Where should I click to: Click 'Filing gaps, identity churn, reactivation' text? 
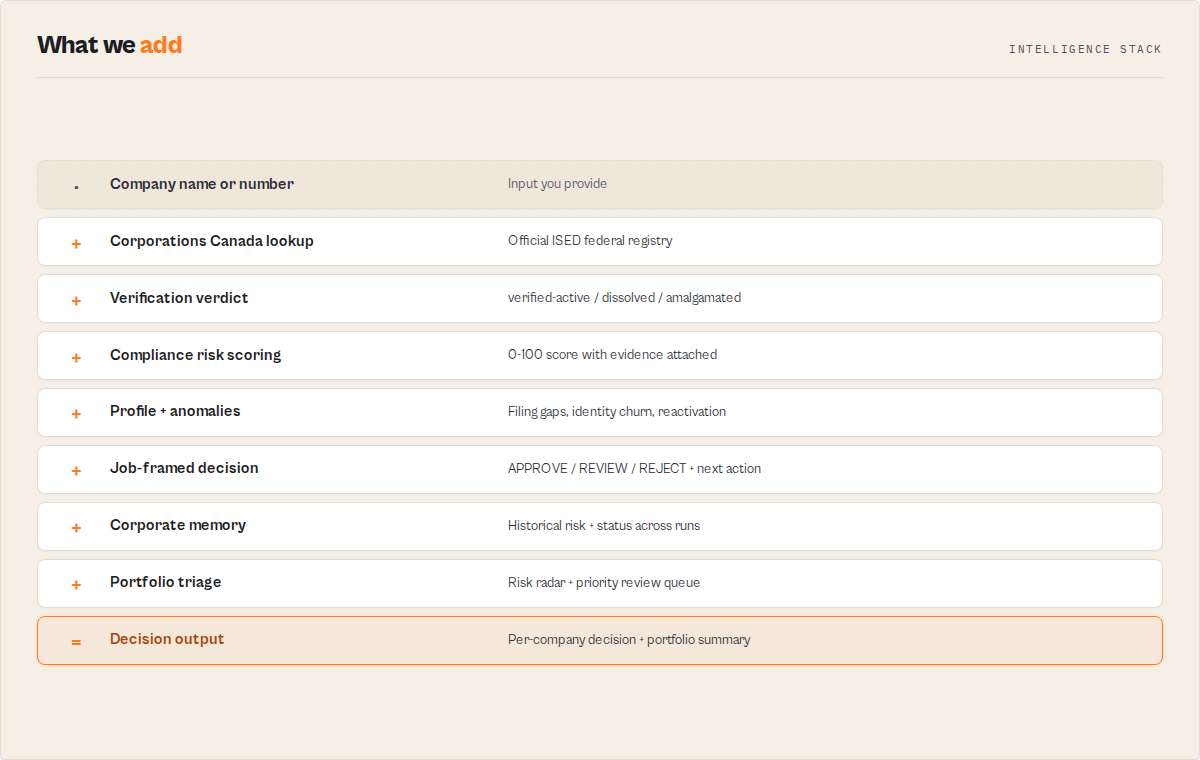(x=617, y=412)
